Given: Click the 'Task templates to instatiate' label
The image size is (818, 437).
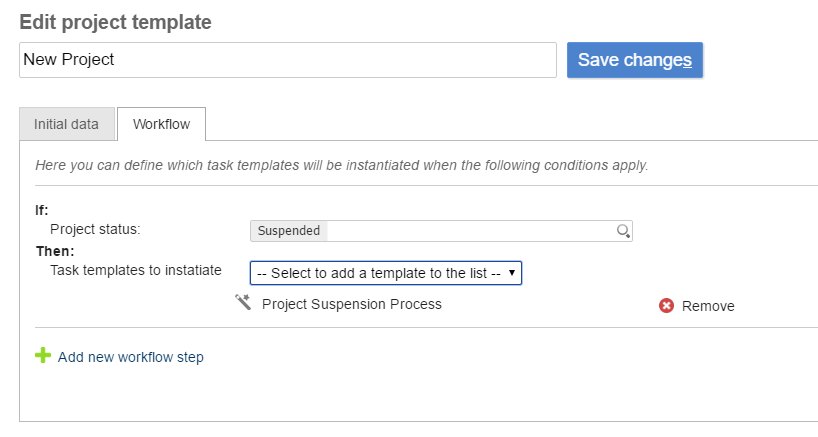Looking at the screenshot, I should click(x=136, y=270).
